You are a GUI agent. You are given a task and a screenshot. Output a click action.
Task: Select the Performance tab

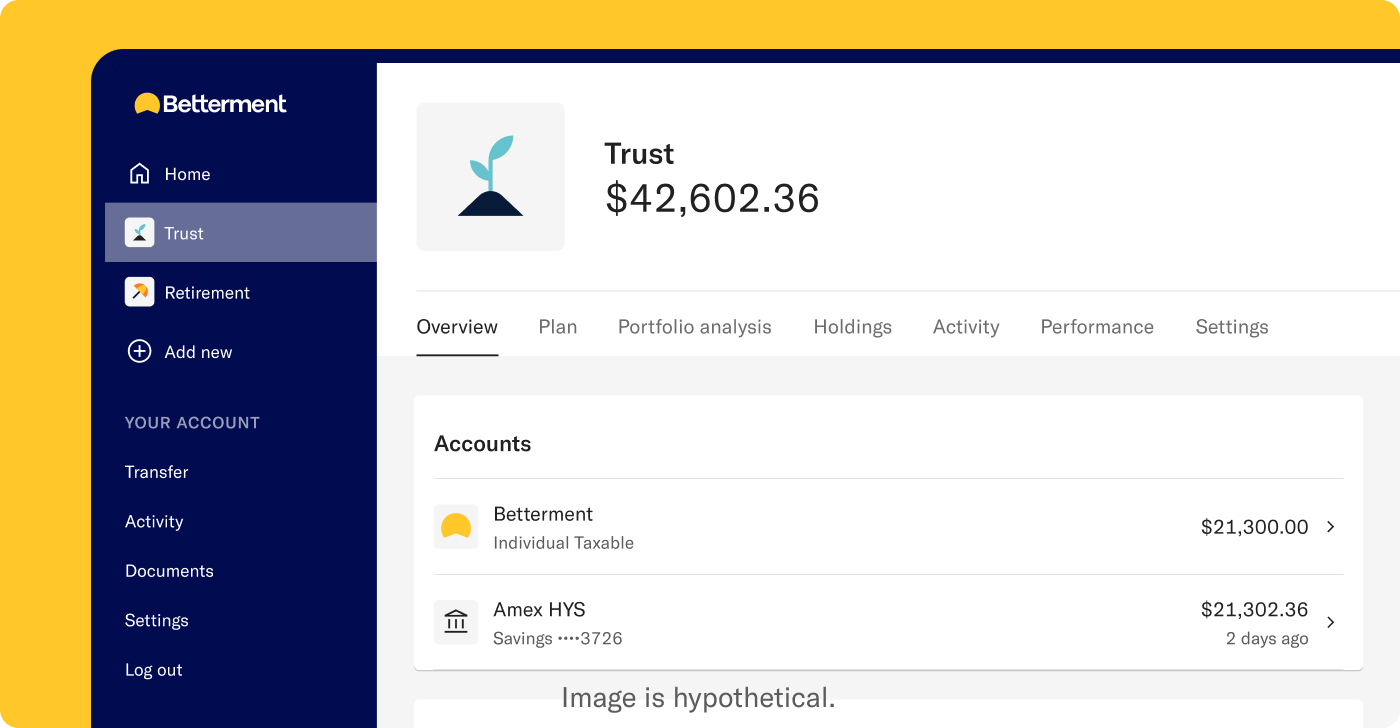1096,326
